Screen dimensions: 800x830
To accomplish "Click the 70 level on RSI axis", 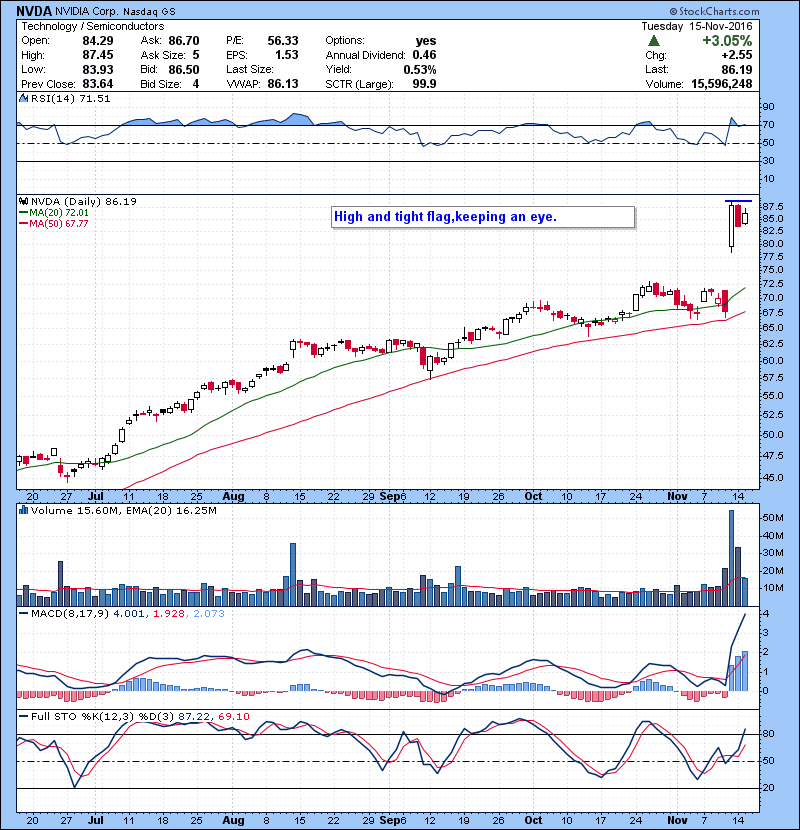I will click(x=768, y=125).
